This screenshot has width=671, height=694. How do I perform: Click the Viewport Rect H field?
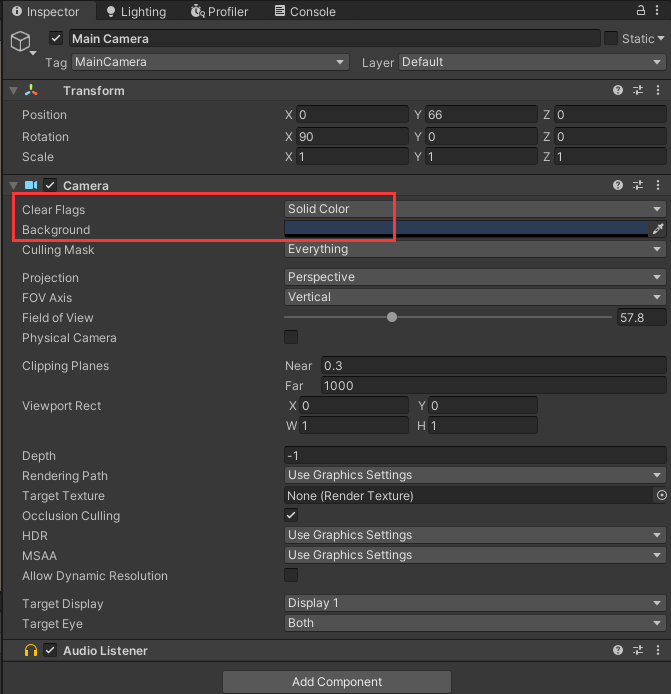(483, 426)
